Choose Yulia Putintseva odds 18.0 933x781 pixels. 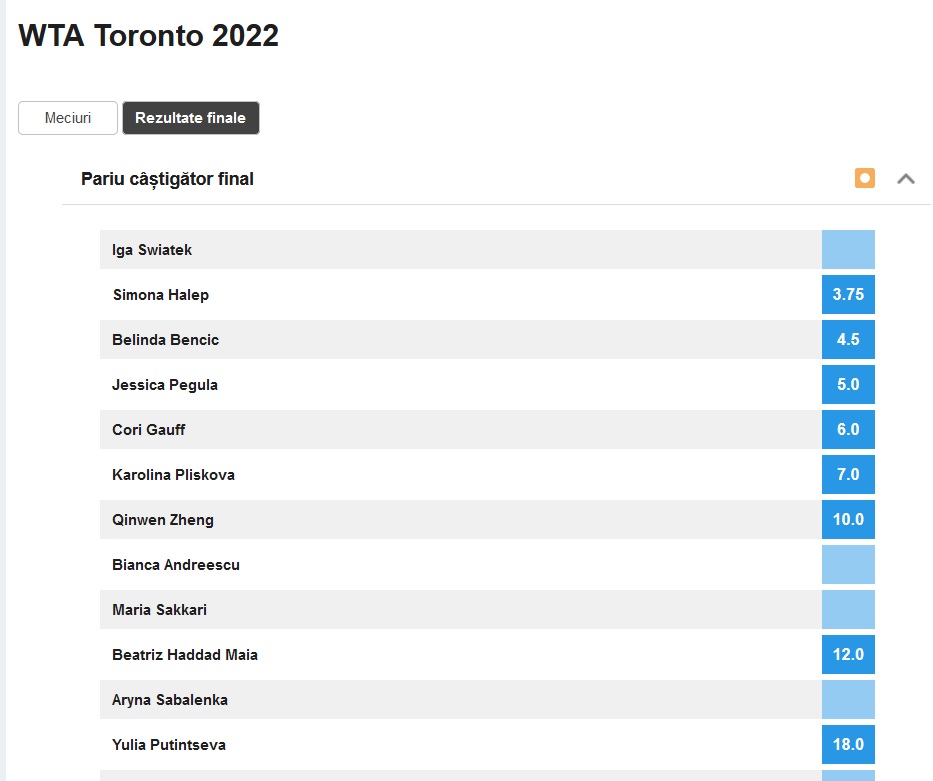[848, 745]
